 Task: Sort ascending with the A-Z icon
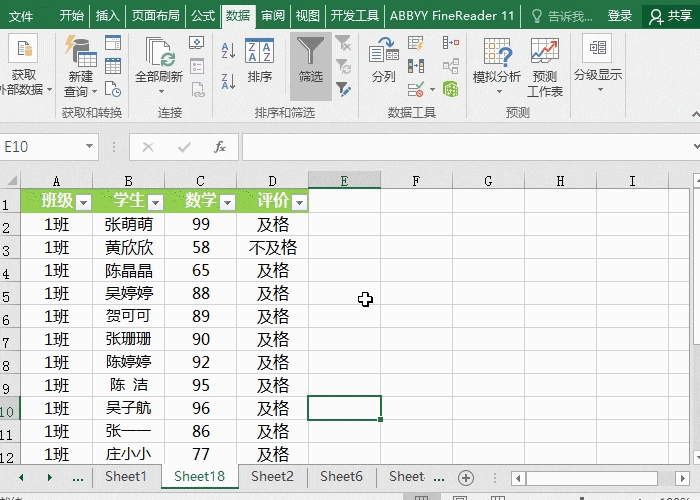228,49
